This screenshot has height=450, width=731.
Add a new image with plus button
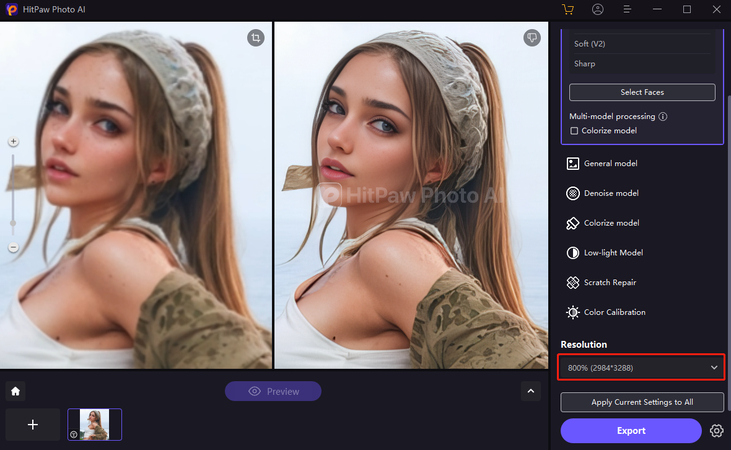[x=33, y=424]
